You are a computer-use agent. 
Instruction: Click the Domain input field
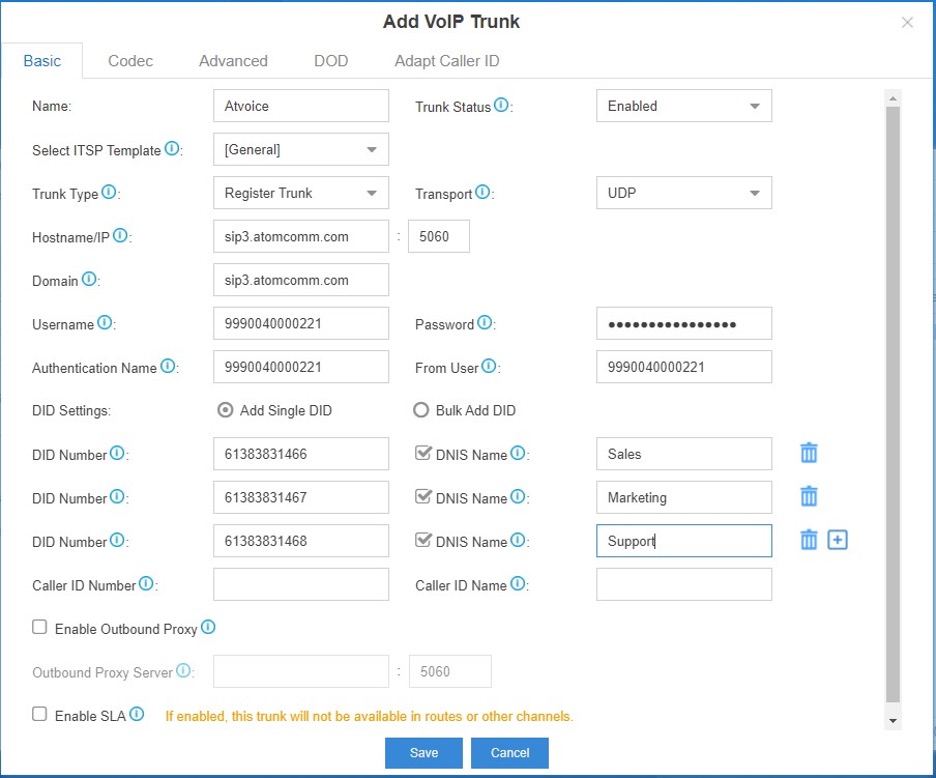coord(301,280)
